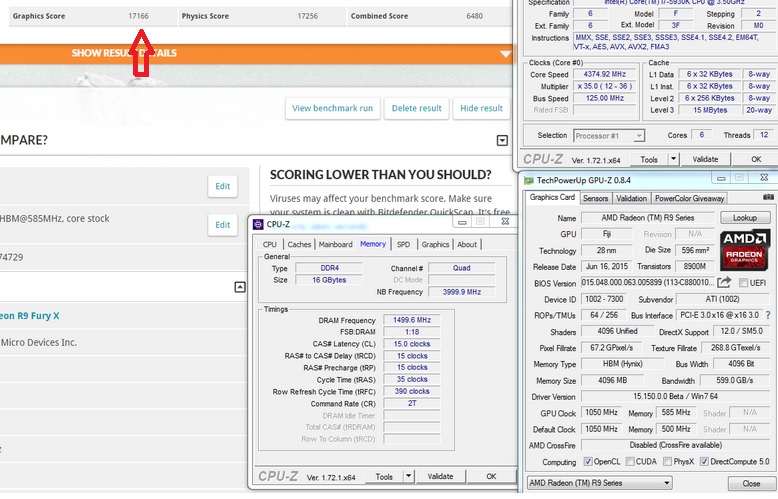This screenshot has height=499, width=778.
Task: Click the Combined Score value 6480
Action: (474, 16)
